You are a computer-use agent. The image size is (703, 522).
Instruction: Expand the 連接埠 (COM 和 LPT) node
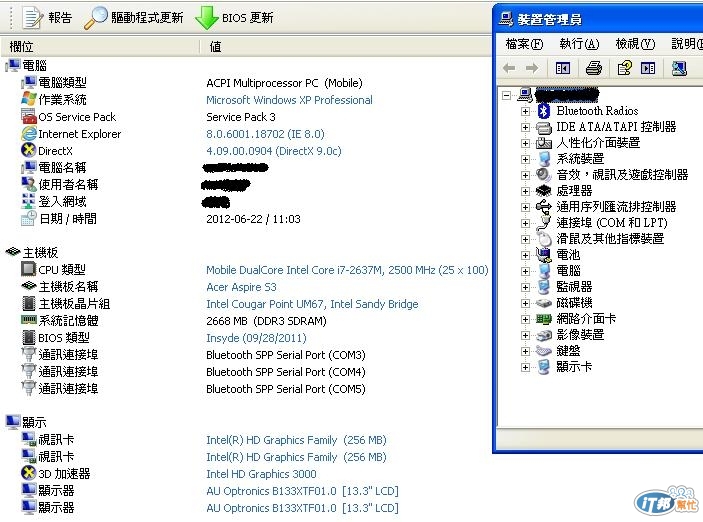(525, 223)
